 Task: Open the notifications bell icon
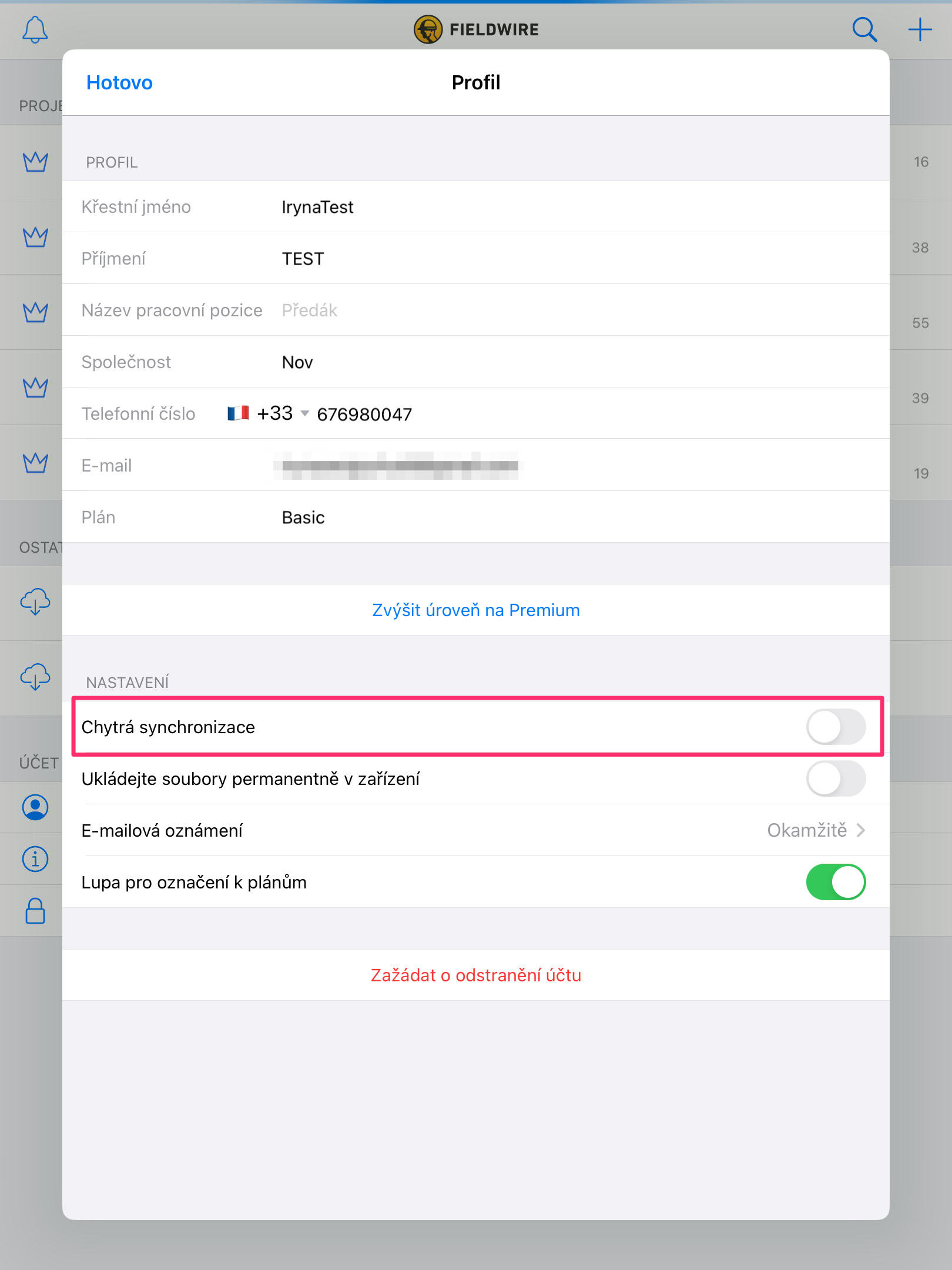tap(35, 29)
